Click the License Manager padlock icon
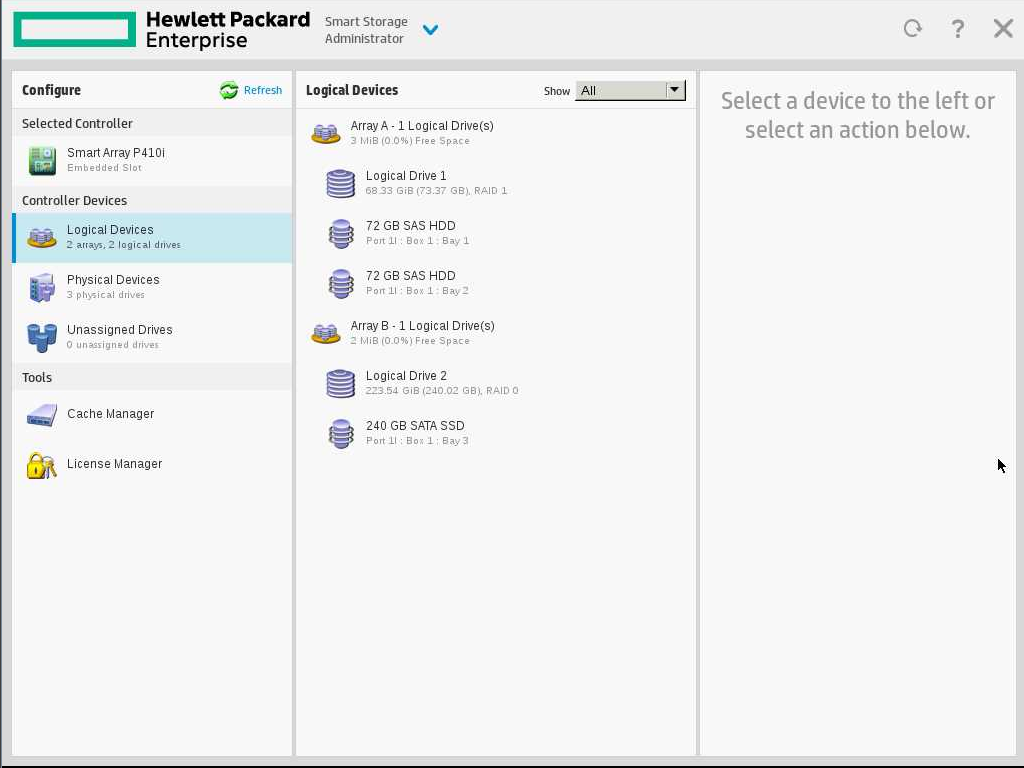 [42, 465]
